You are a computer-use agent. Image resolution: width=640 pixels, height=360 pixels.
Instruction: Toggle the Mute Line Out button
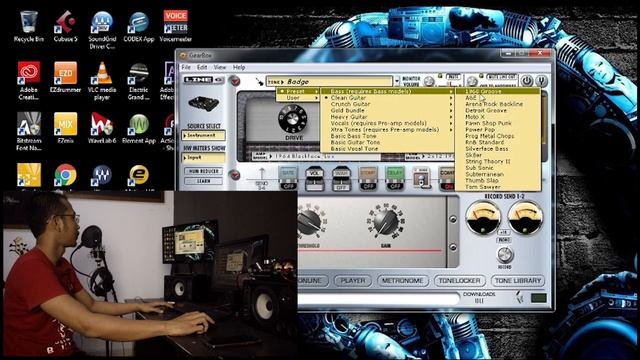coord(502,77)
